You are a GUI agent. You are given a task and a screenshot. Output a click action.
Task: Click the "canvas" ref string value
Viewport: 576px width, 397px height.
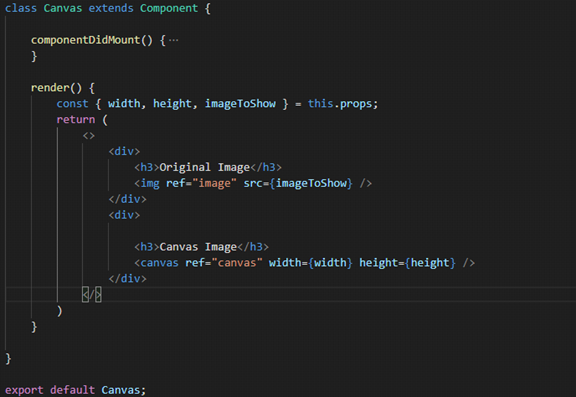point(237,263)
